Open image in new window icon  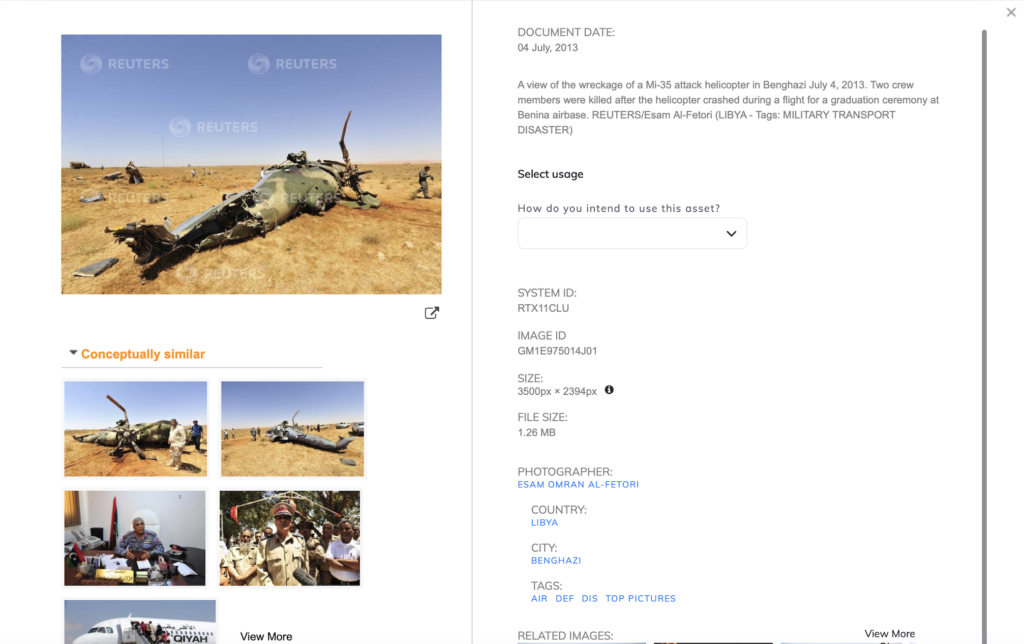(x=432, y=313)
